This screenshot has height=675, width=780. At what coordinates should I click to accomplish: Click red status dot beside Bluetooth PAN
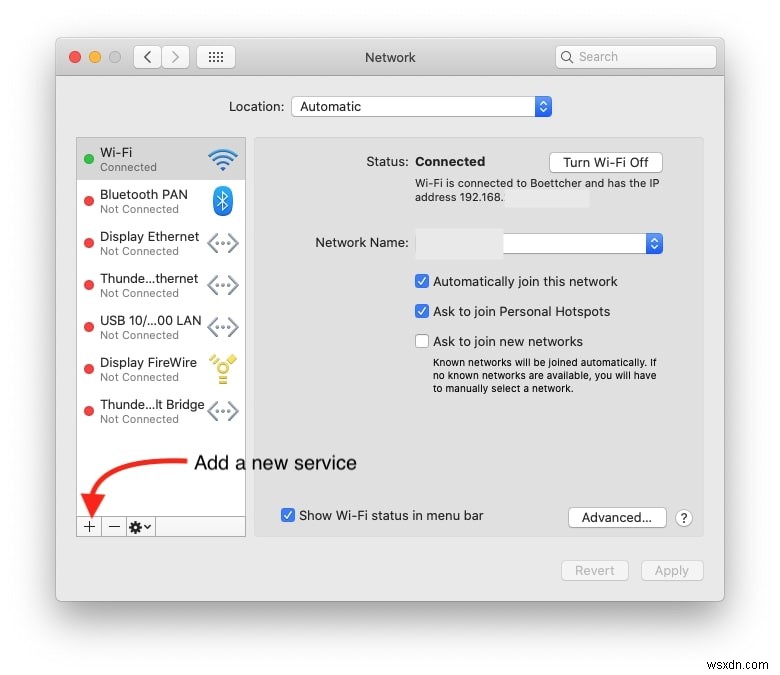pyautogui.click(x=89, y=201)
